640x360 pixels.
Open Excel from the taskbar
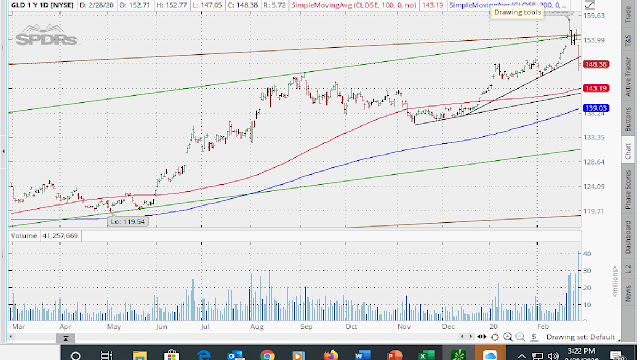click(427, 355)
